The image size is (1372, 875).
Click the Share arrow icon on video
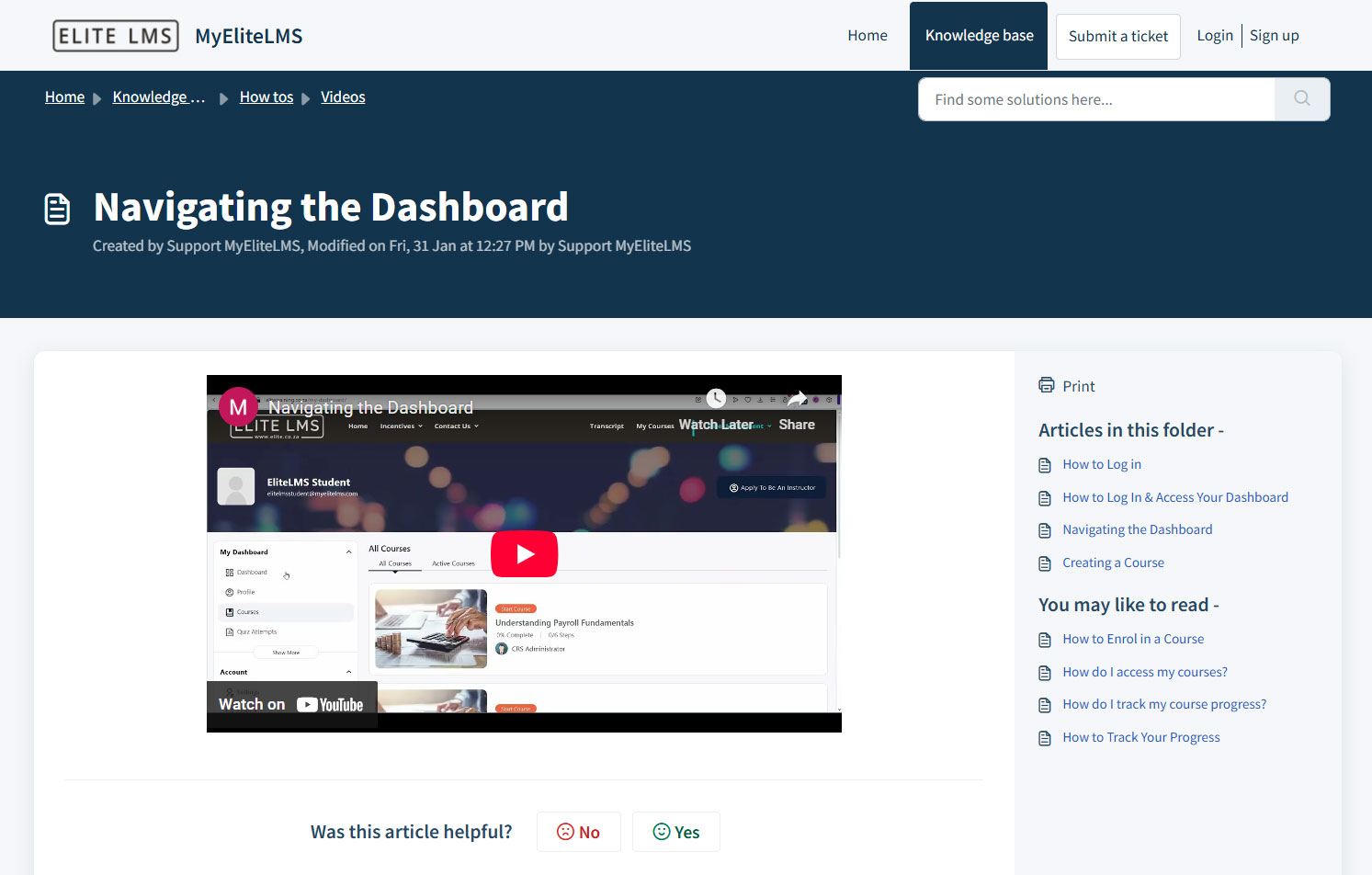797,399
